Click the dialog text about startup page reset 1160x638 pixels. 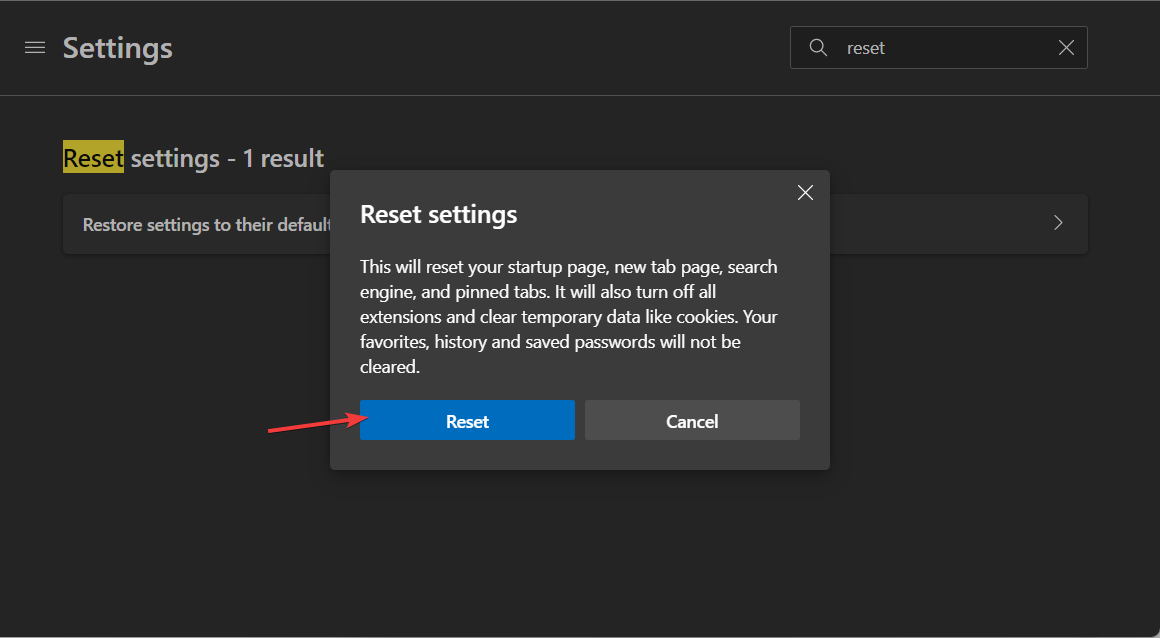tap(568, 317)
